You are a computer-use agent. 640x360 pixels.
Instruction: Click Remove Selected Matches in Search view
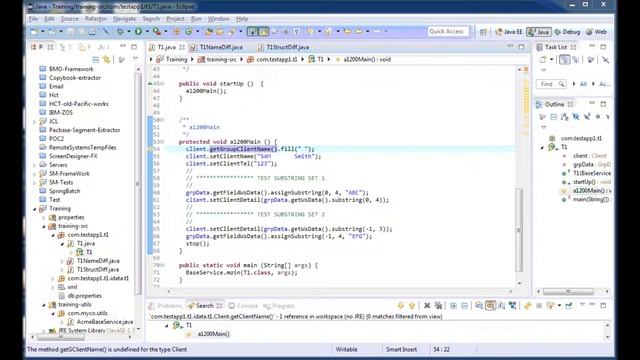point(427,305)
